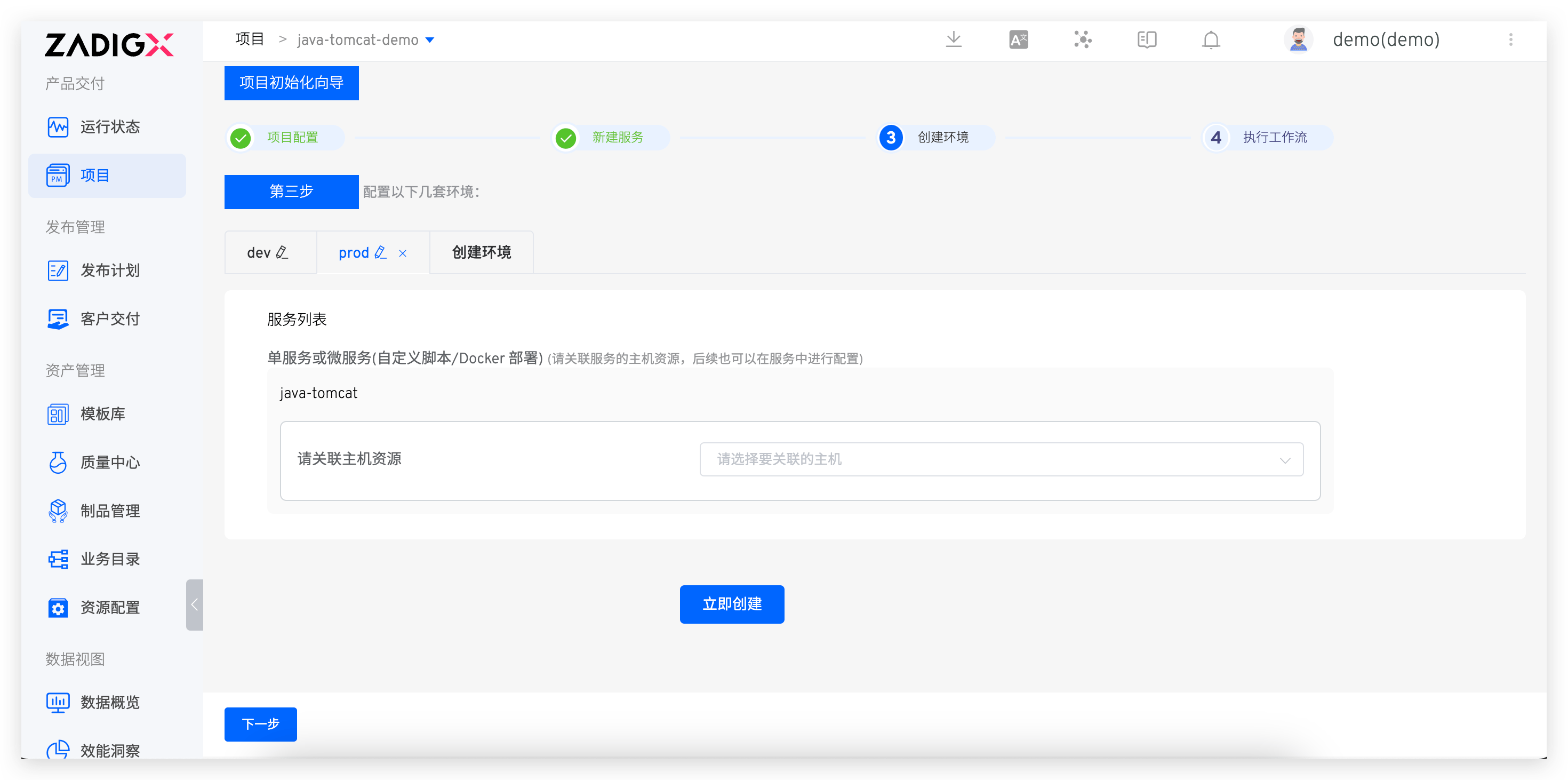Image resolution: width=1568 pixels, height=780 pixels.
Task: Click 下一步 button
Action: tap(260, 724)
